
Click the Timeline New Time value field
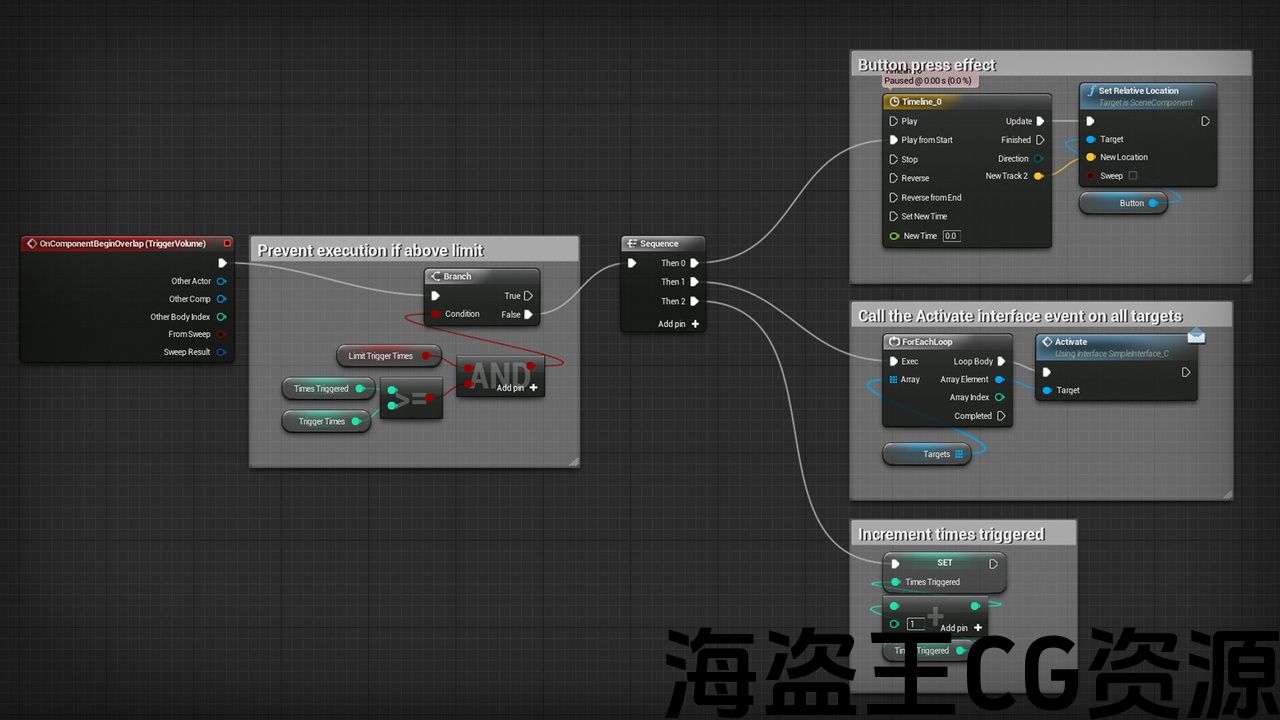click(x=950, y=236)
